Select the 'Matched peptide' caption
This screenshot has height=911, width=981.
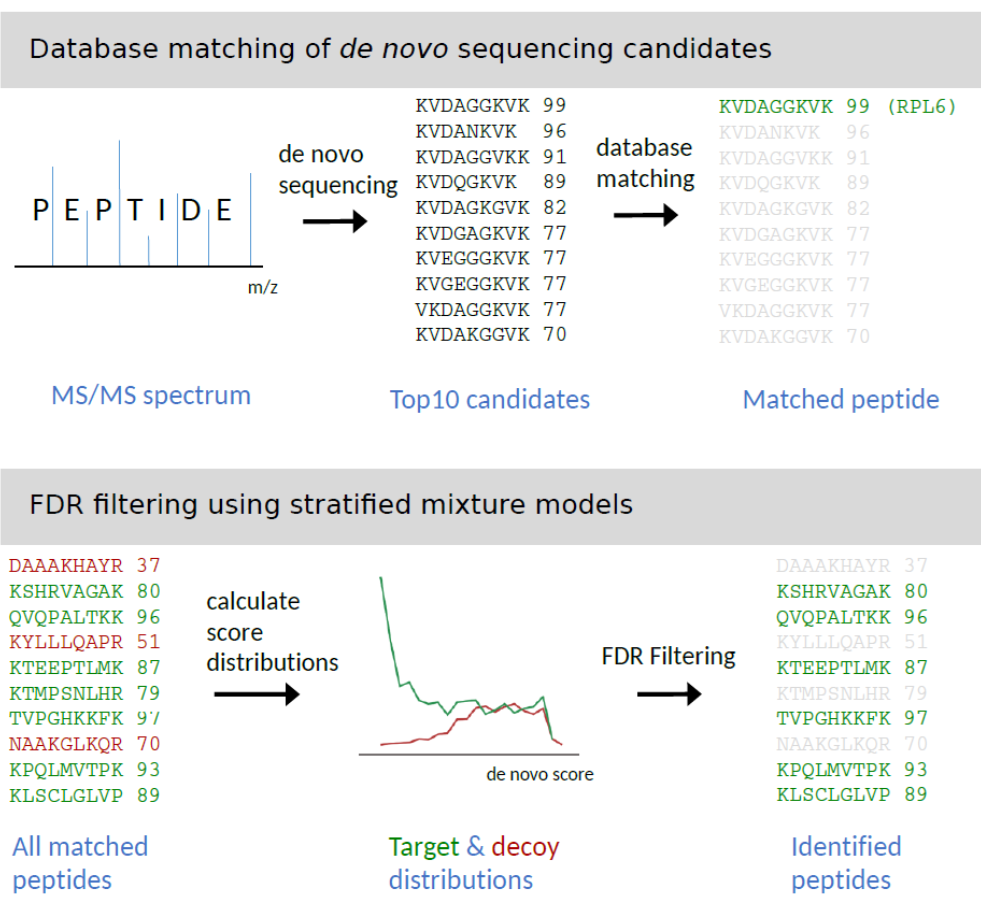[841, 400]
